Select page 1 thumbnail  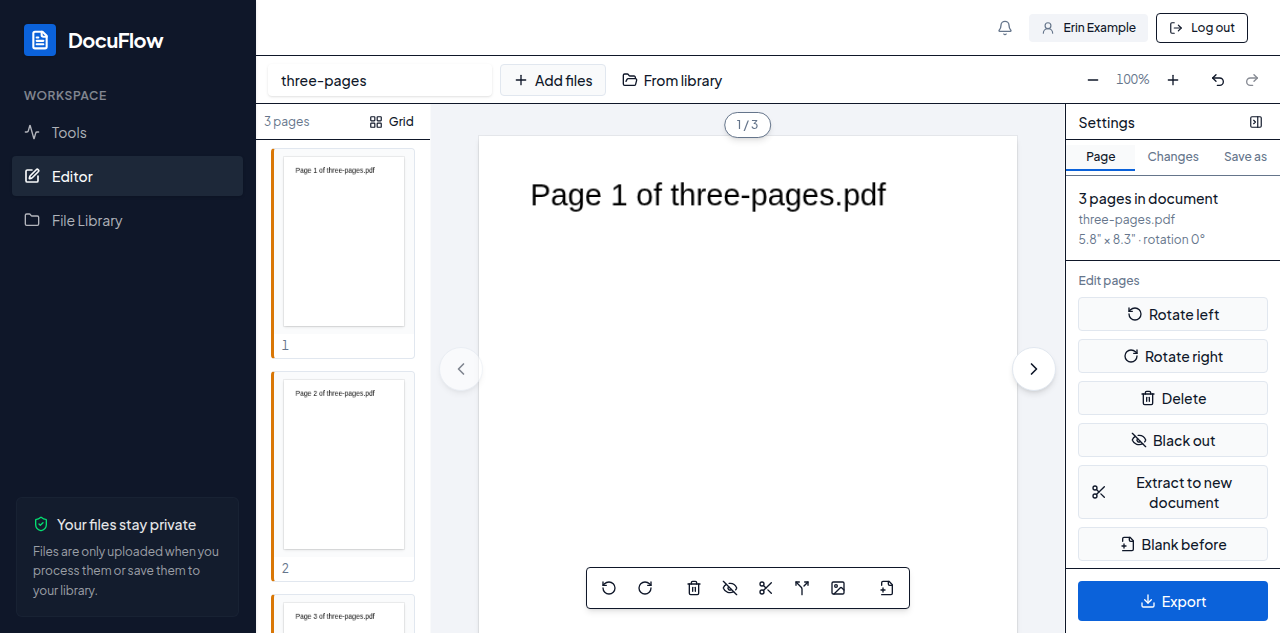click(343, 253)
